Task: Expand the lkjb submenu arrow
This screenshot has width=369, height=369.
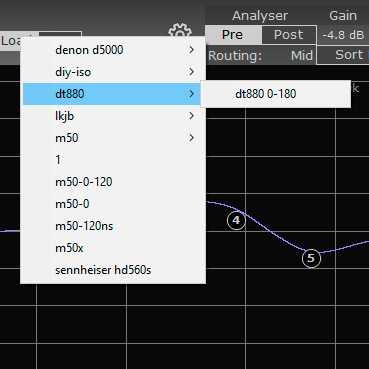Action: point(192,116)
